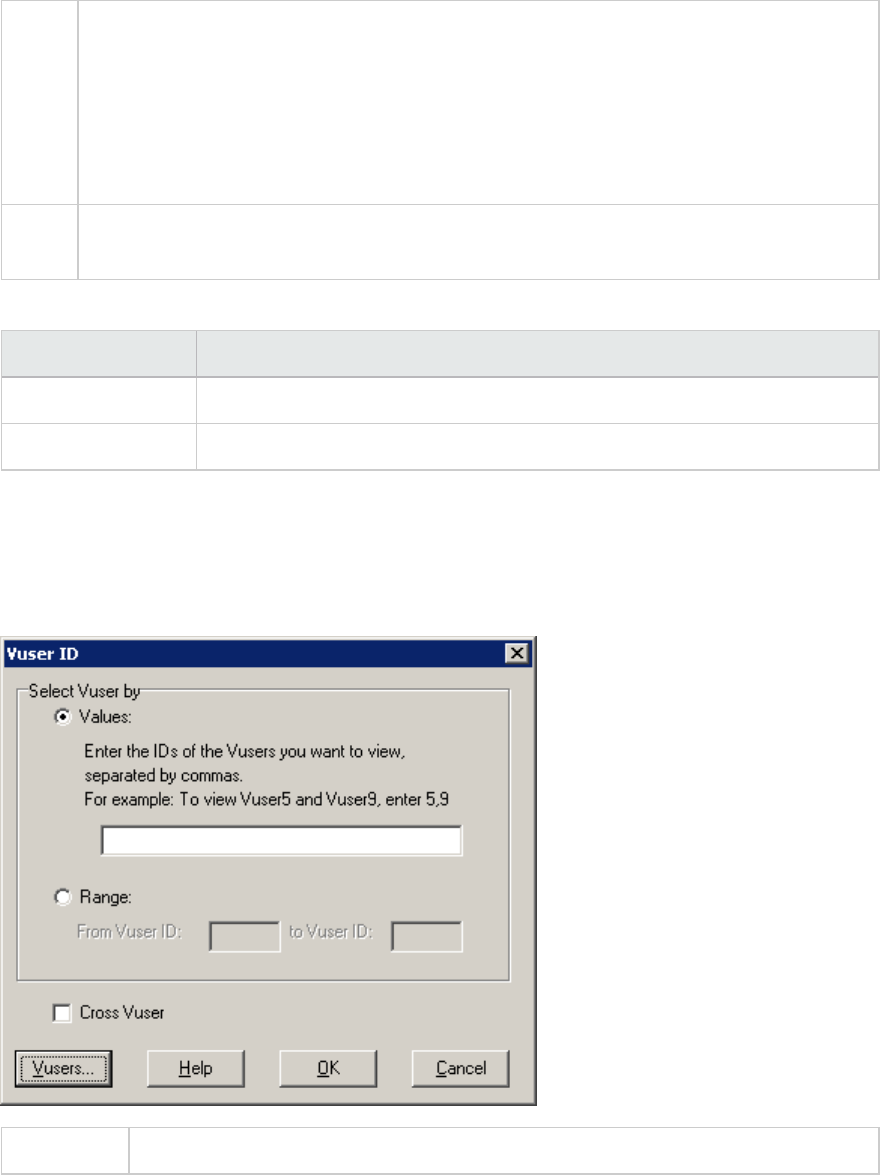Click the to Vuser ID field
The height and width of the screenshot is (1175, 880).
tap(427, 937)
